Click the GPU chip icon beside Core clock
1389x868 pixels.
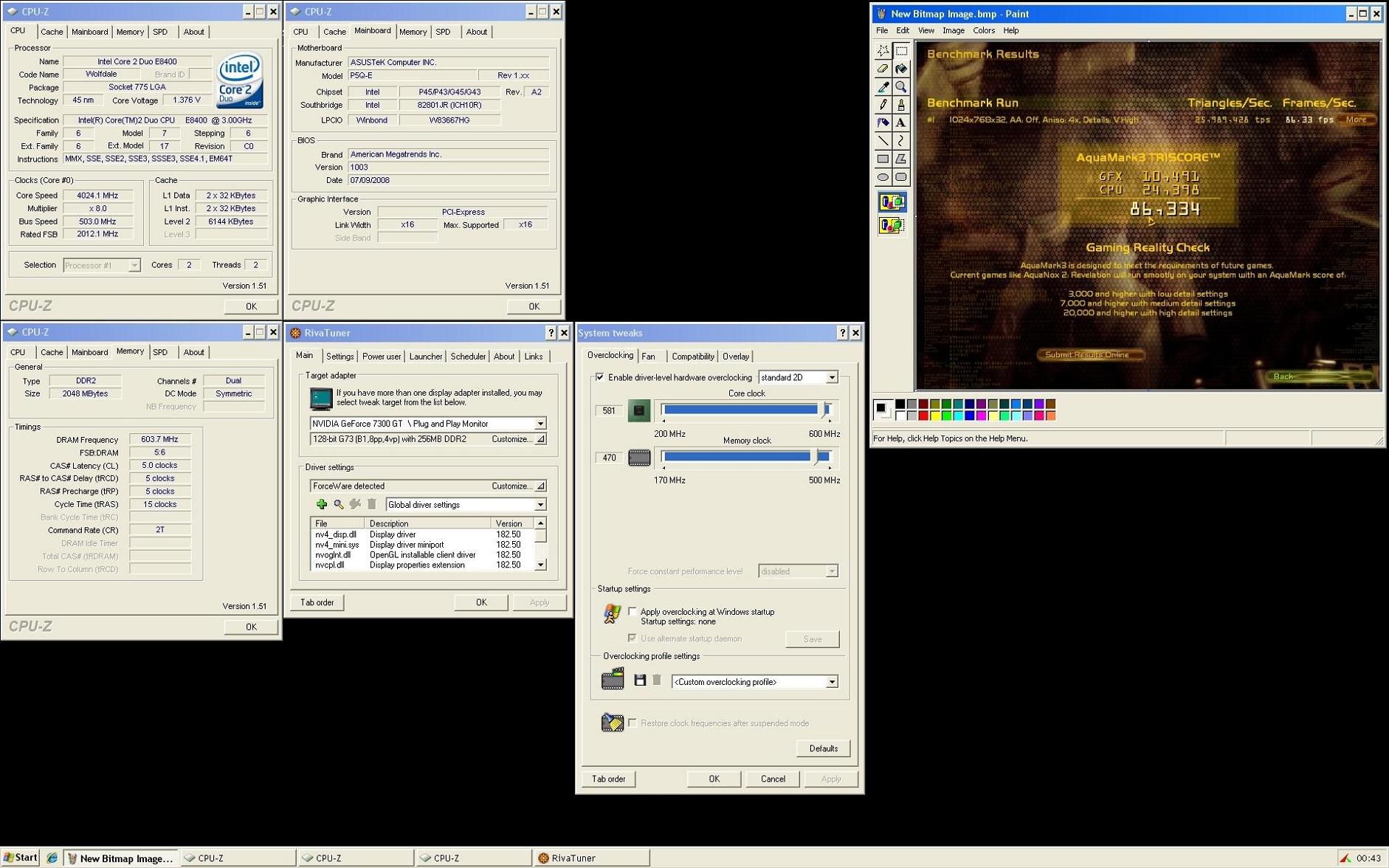click(639, 410)
